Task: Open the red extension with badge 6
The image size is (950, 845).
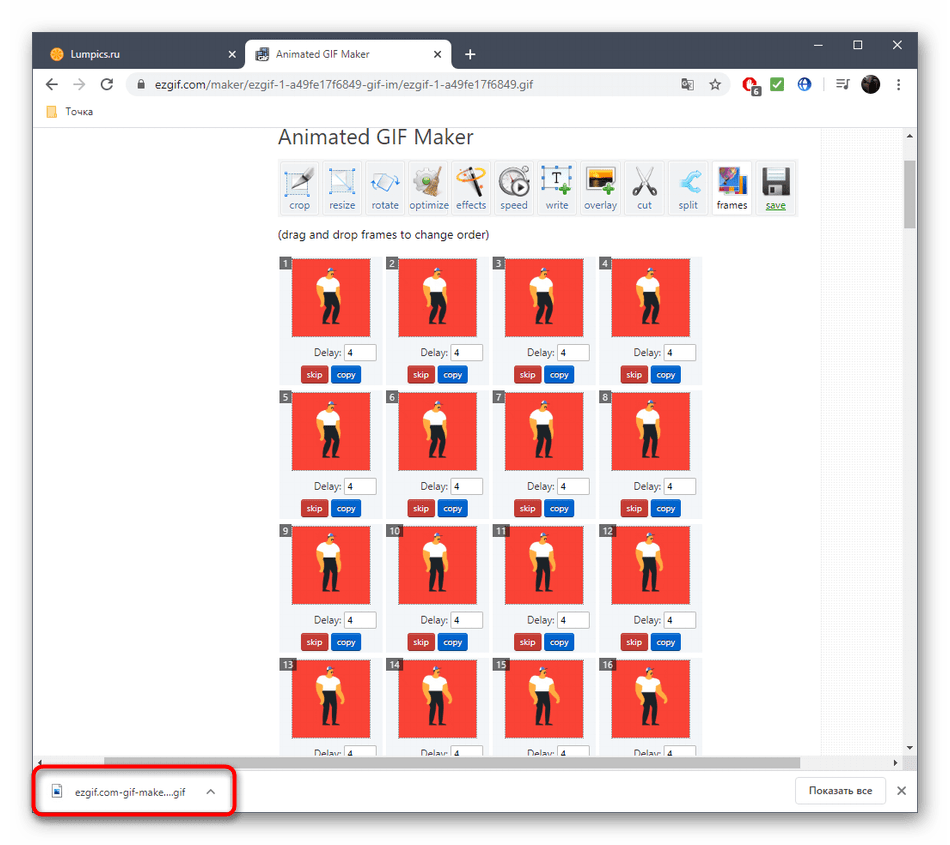Action: (x=751, y=85)
